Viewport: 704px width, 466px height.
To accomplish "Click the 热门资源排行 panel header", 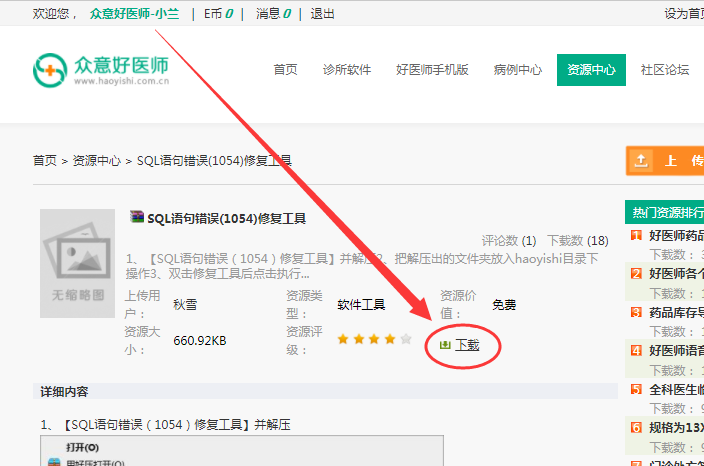I will click(664, 212).
